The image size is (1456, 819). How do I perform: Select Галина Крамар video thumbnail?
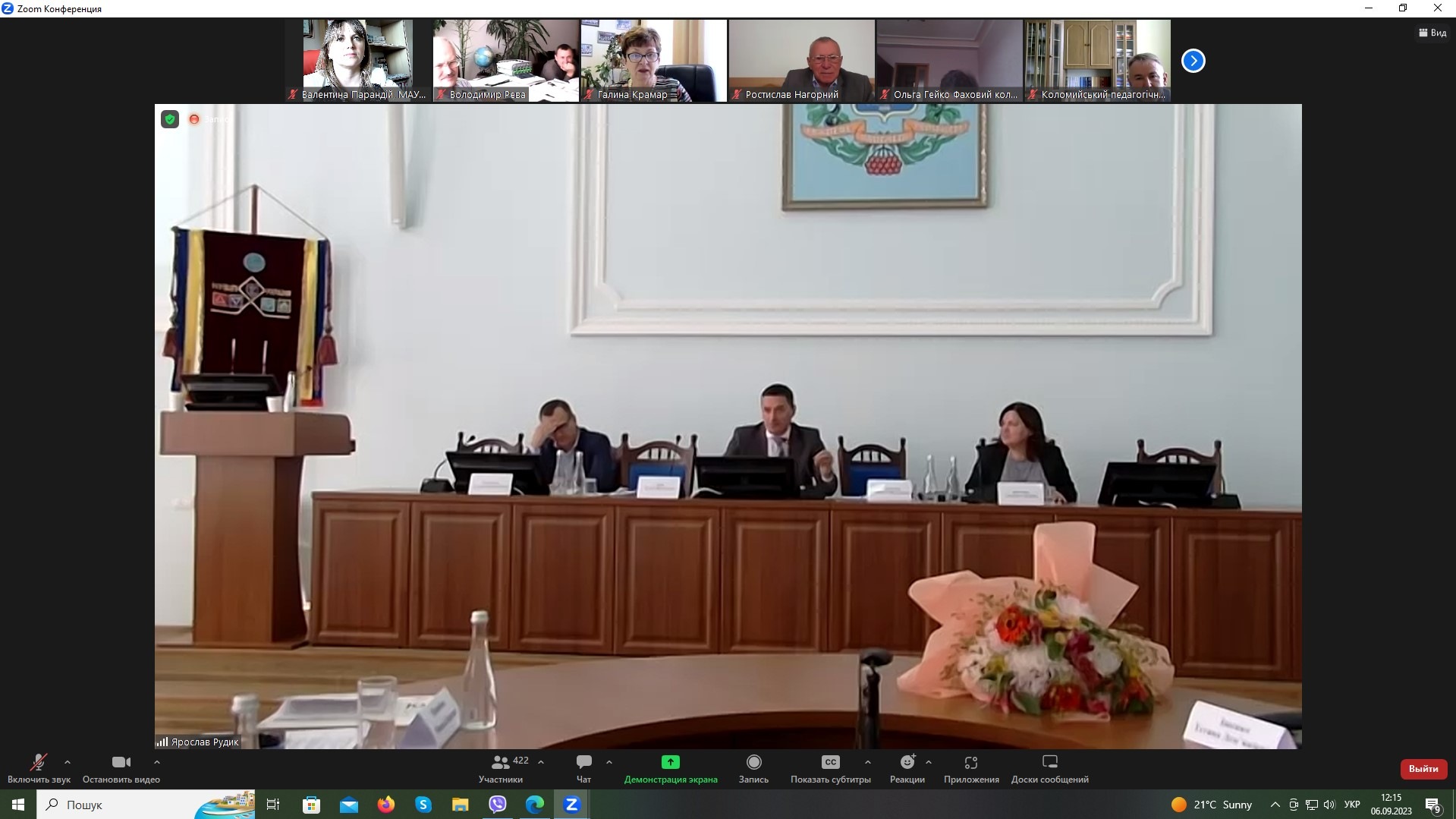(653, 60)
